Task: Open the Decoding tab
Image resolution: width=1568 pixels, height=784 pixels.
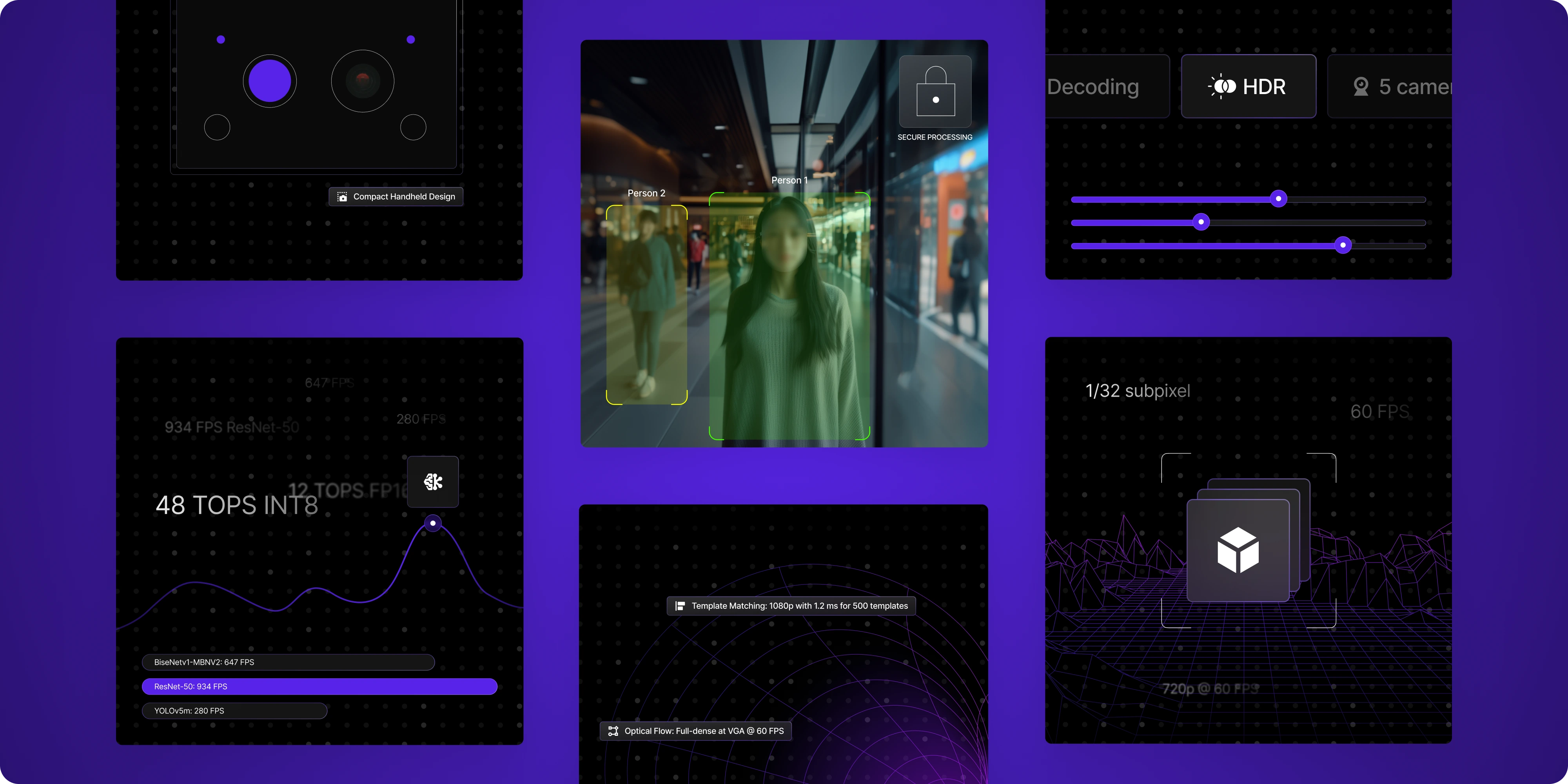Action: (1107, 86)
